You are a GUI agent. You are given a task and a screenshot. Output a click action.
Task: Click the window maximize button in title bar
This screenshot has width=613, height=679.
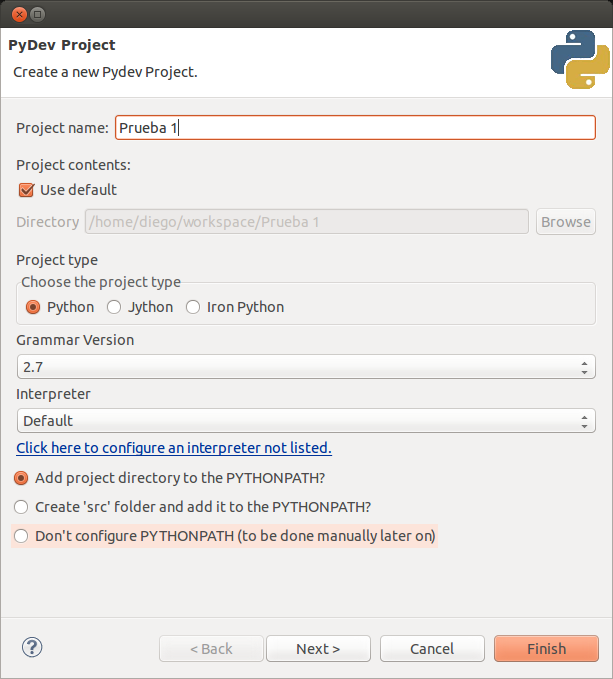pos(38,14)
